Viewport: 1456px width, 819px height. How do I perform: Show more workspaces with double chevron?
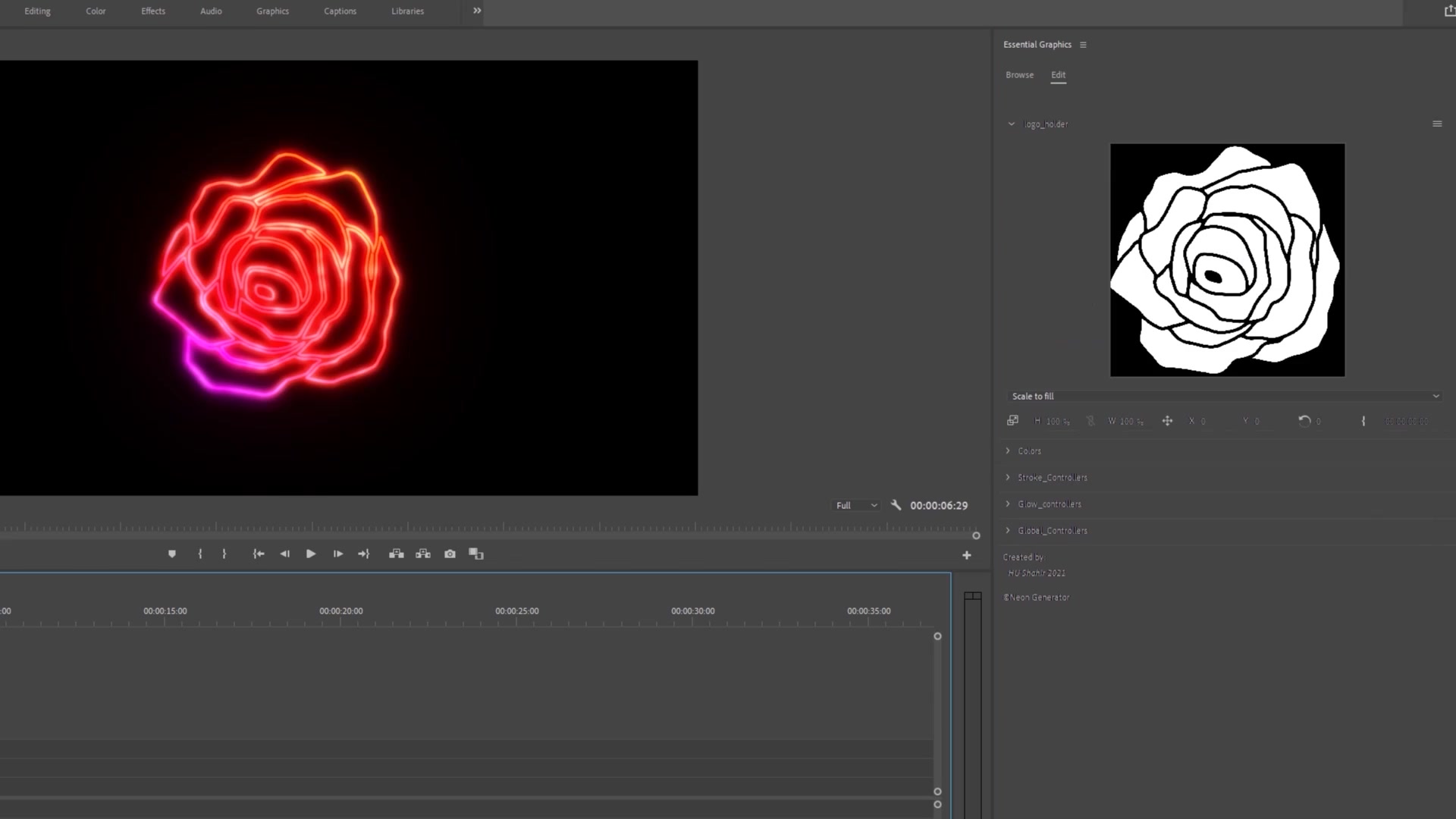[x=477, y=11]
